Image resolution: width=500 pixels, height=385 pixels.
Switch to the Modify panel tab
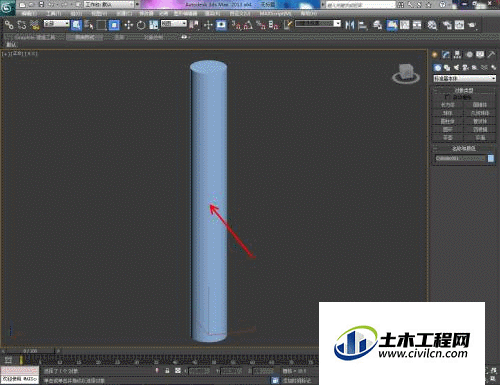[446, 55]
